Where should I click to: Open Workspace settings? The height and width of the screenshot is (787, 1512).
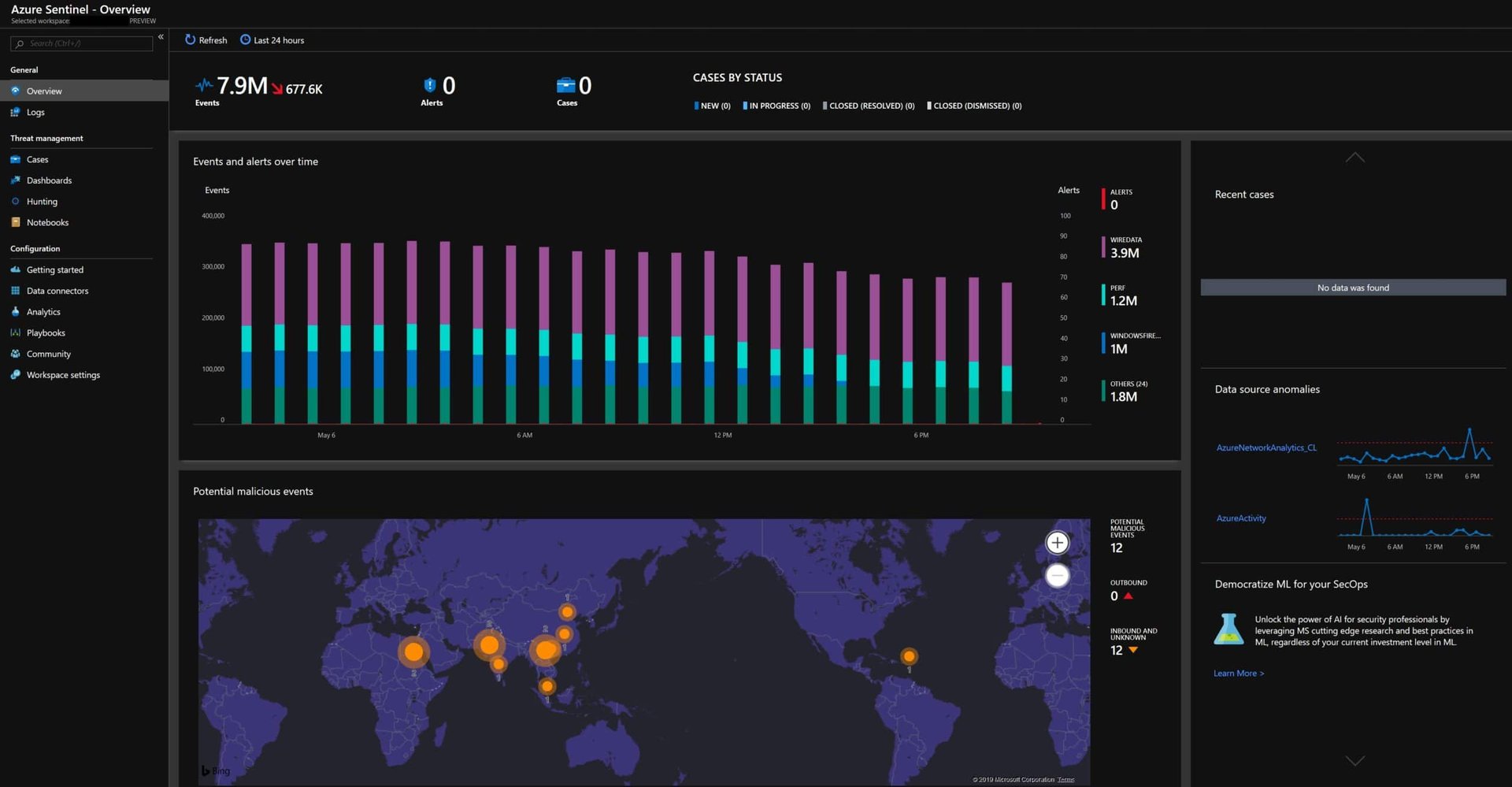[x=63, y=374]
